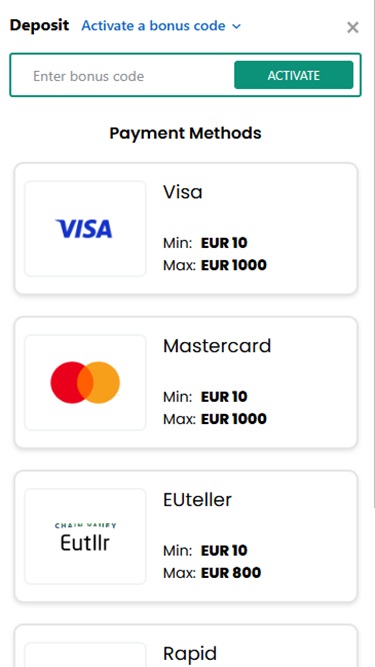The width and height of the screenshot is (375, 667).
Task: Choose the EUteller payment method title
Action: (x=197, y=500)
